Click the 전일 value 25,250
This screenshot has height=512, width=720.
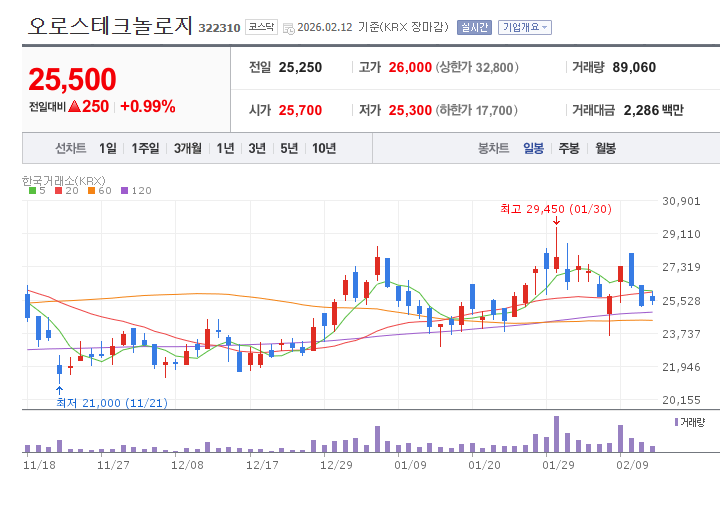[x=300, y=68]
